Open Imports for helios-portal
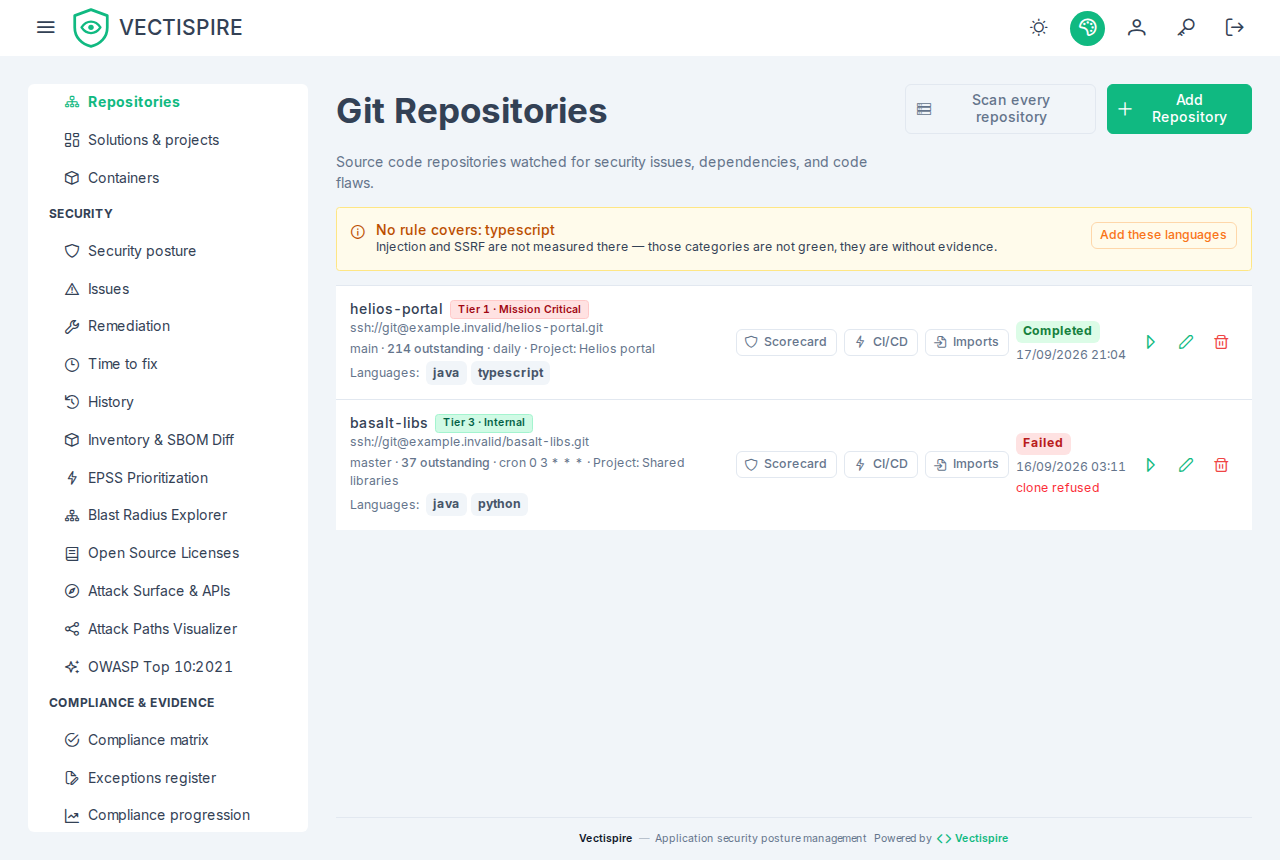The height and width of the screenshot is (860, 1280). coord(967,342)
